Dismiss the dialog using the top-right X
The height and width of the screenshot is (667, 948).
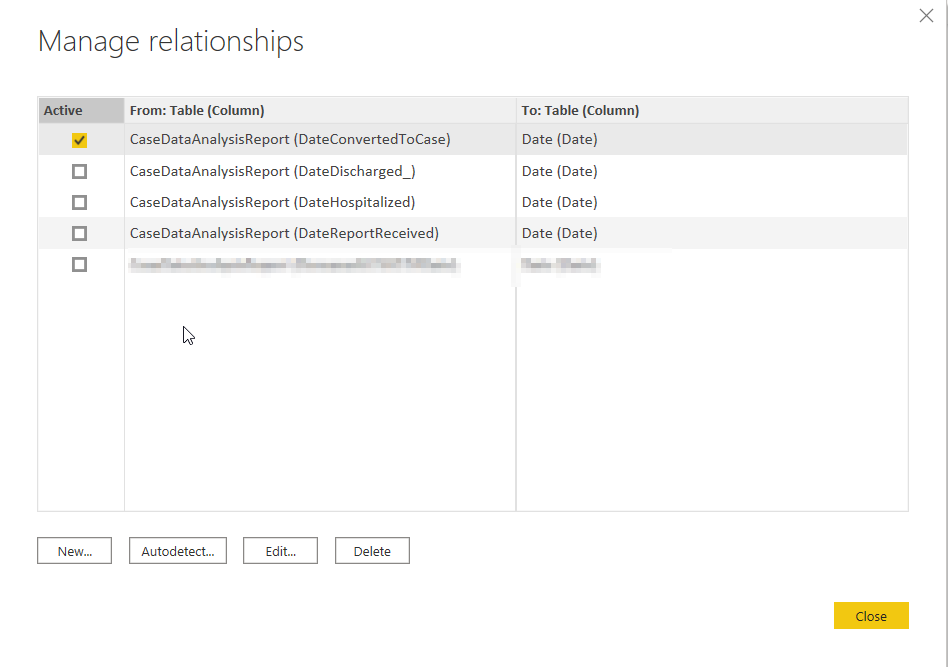coord(926,16)
